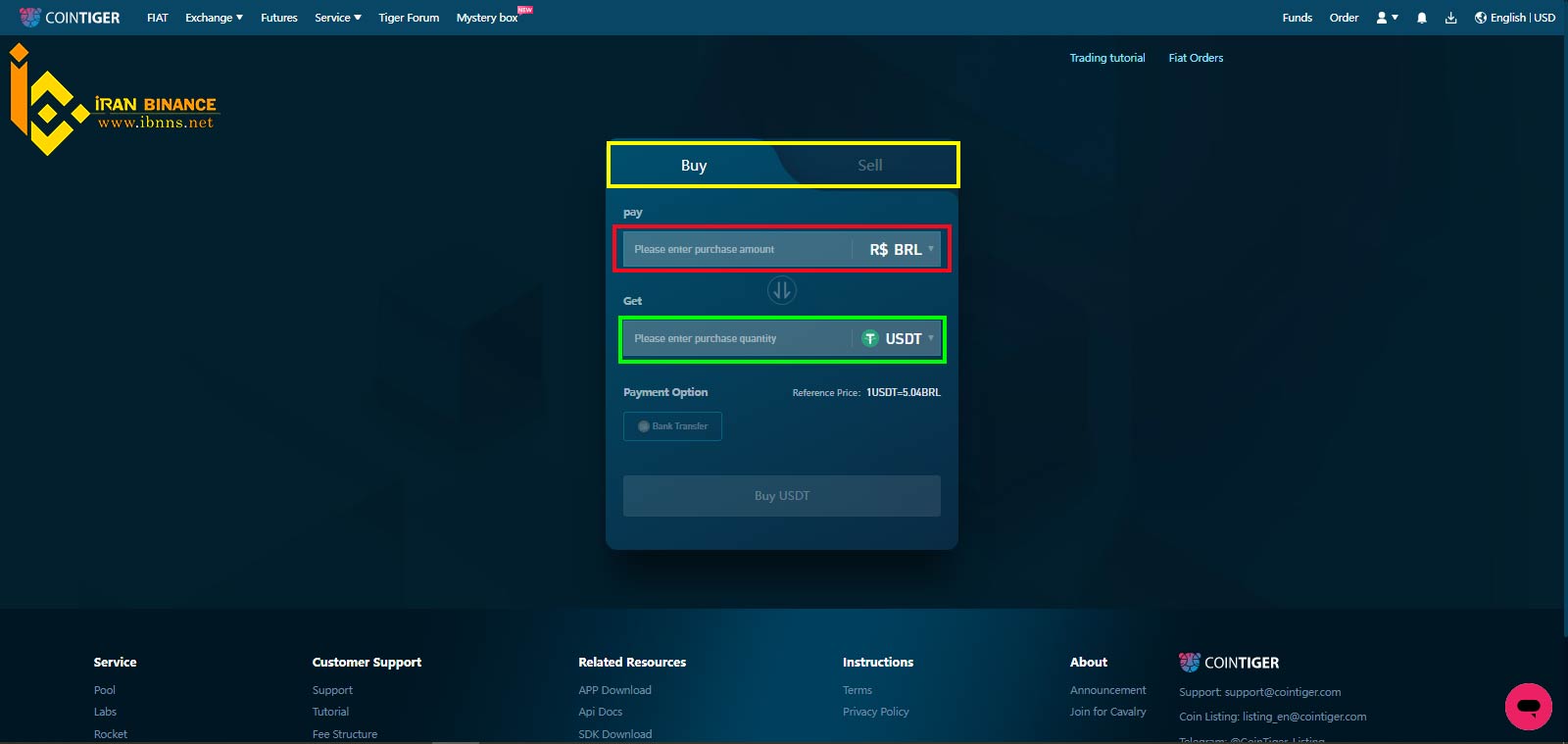
Task: Click the footer CoinTiger logo
Action: click(1229, 663)
